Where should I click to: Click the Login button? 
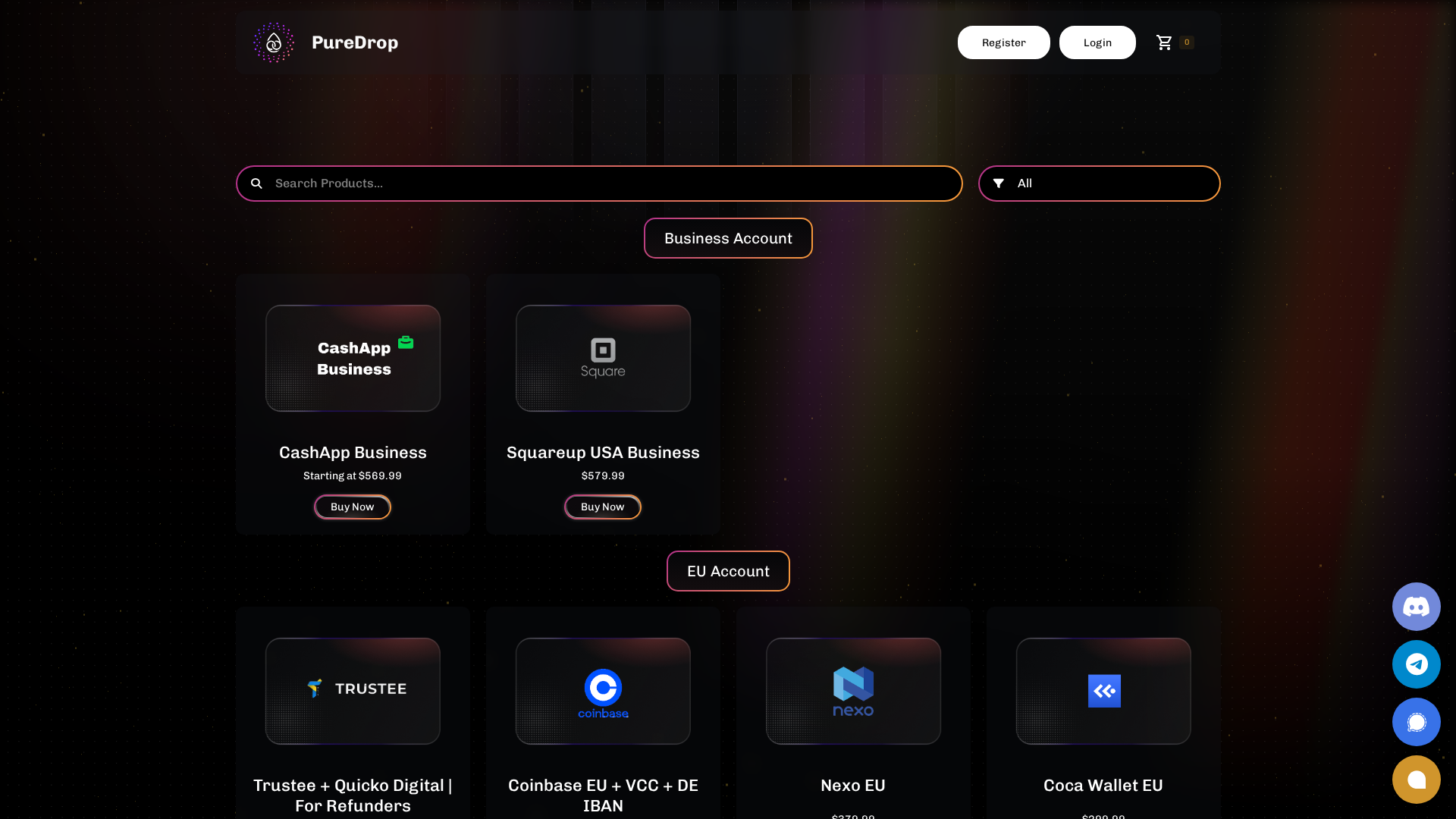(x=1097, y=42)
